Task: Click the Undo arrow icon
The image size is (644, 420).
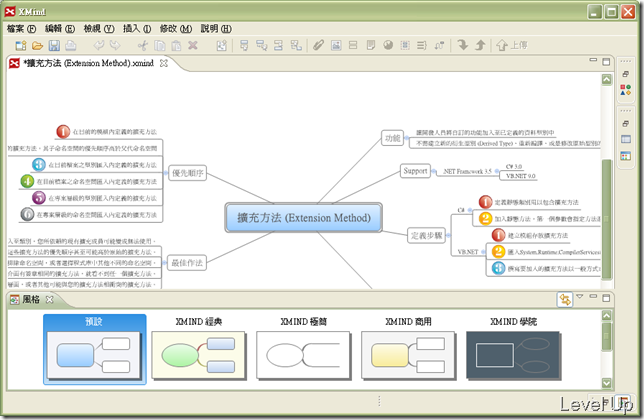Action: [x=99, y=45]
